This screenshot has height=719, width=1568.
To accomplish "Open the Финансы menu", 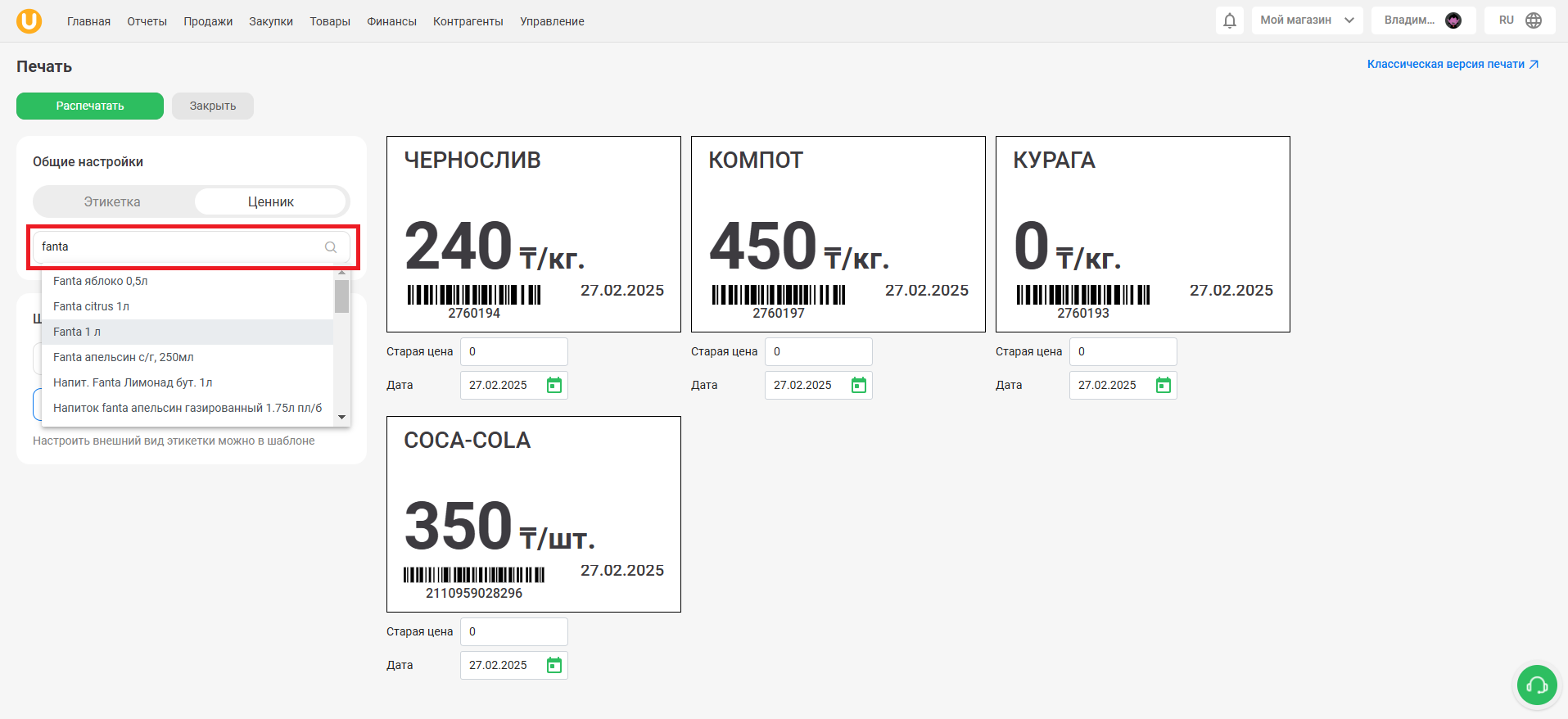I will coord(391,21).
